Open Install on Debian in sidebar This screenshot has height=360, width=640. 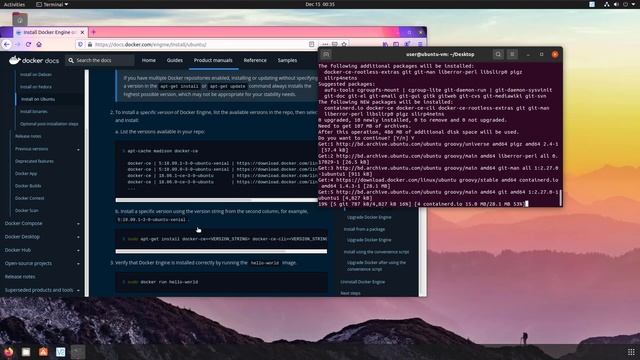36,75
